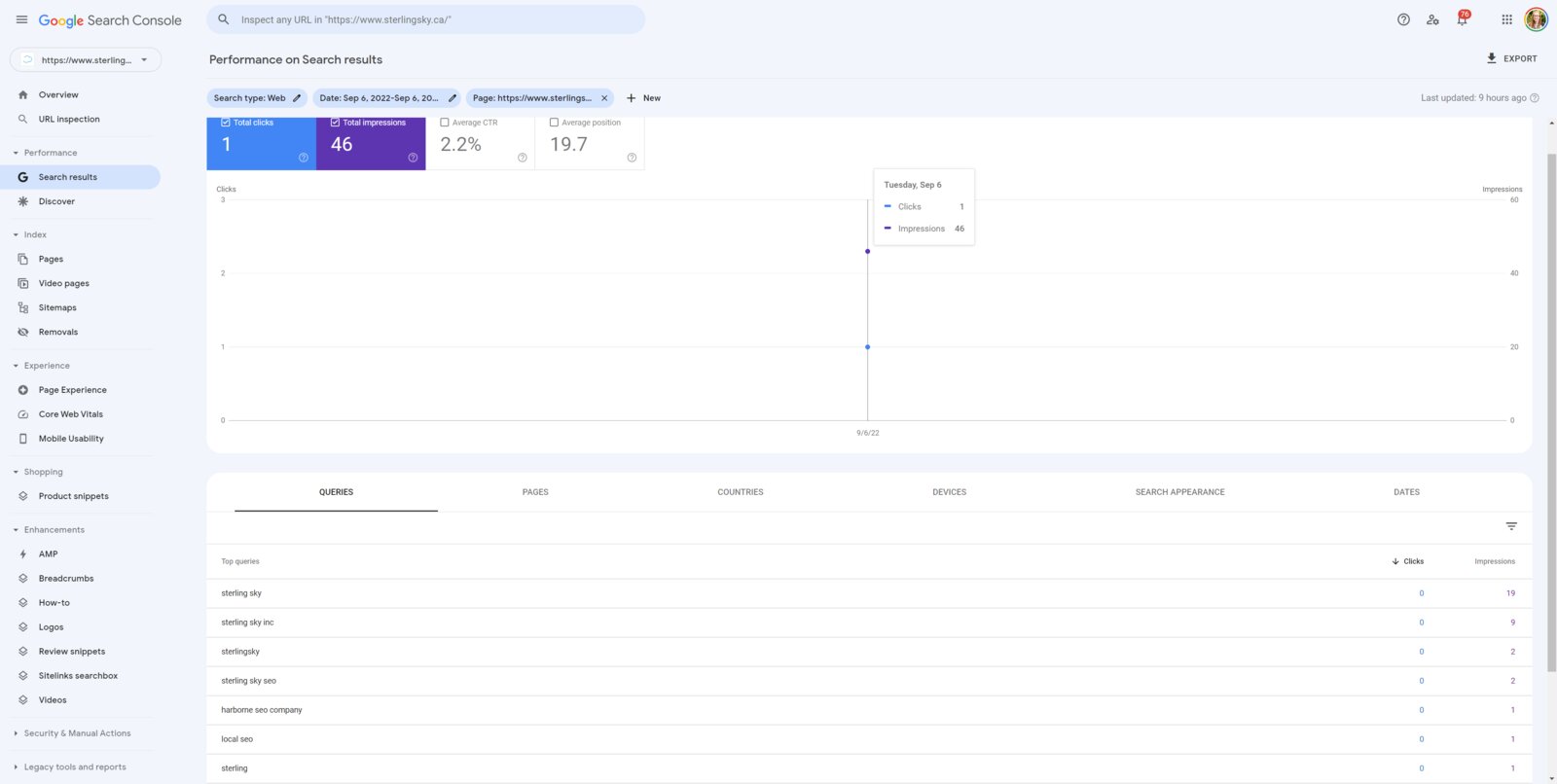Image resolution: width=1557 pixels, height=784 pixels.
Task: Open the notifications bell
Action: pos(1462,19)
